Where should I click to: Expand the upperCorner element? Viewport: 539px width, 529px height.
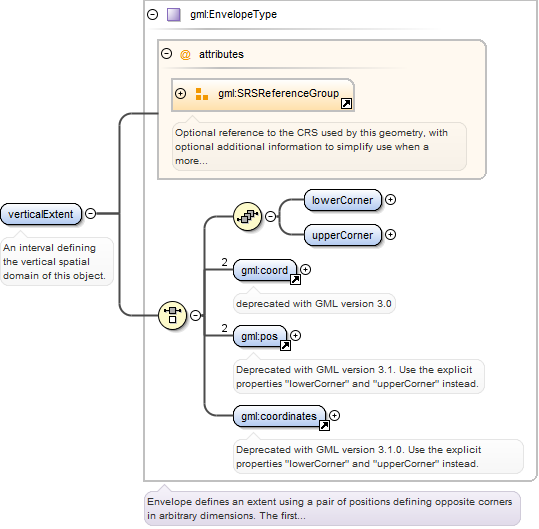pos(390,234)
